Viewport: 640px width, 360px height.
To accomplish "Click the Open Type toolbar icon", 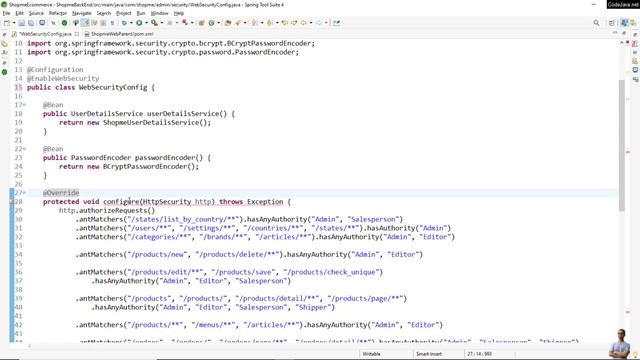I will 228,23.
